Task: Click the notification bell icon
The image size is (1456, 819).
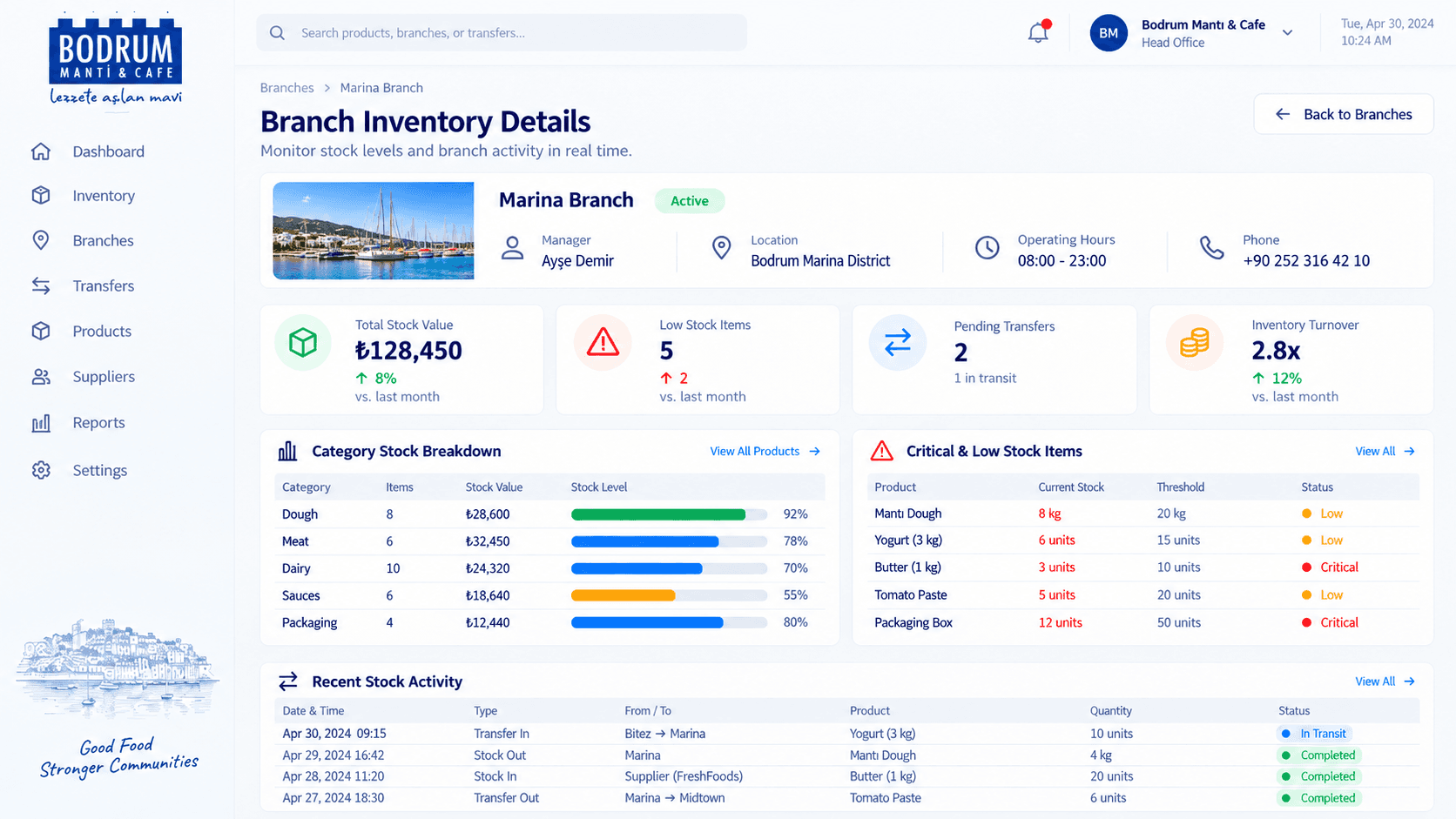Action: (1038, 32)
